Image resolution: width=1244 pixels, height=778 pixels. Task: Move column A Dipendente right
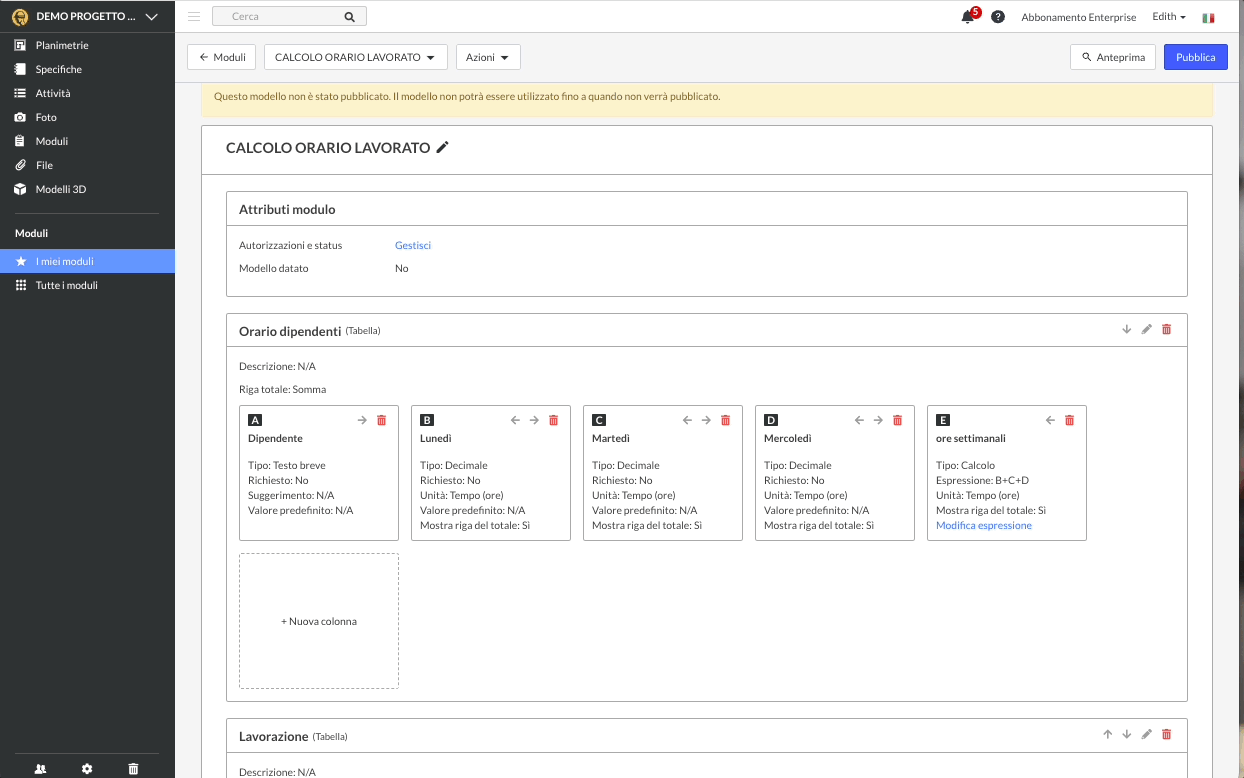point(362,420)
